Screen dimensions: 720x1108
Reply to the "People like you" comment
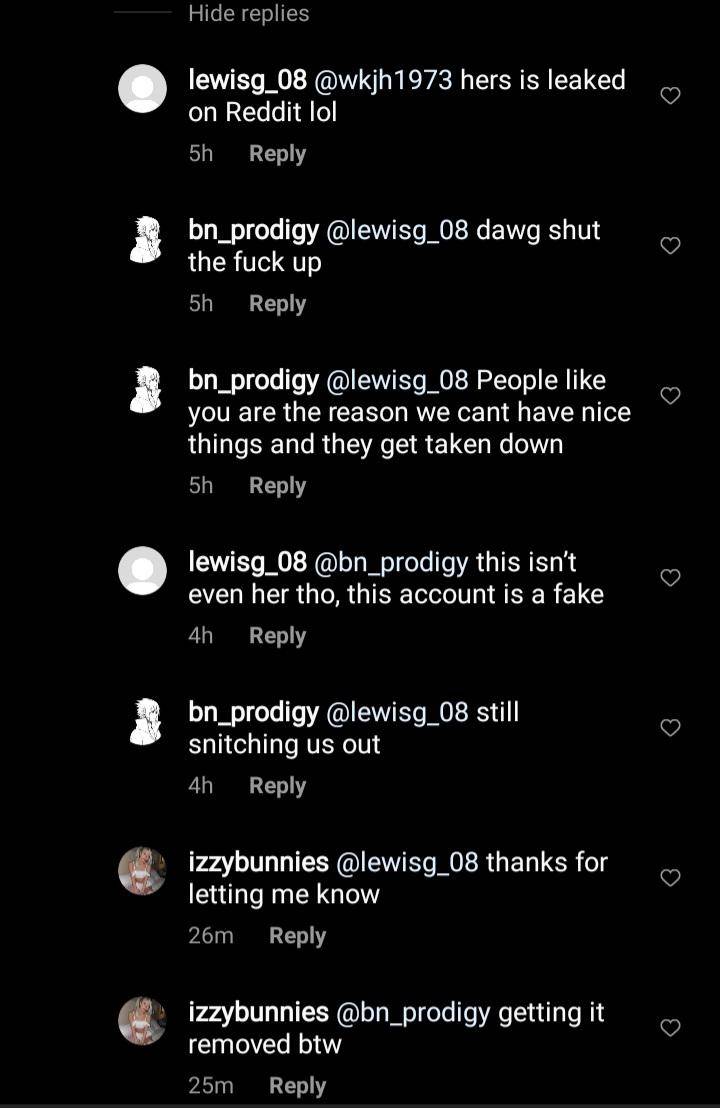(277, 486)
